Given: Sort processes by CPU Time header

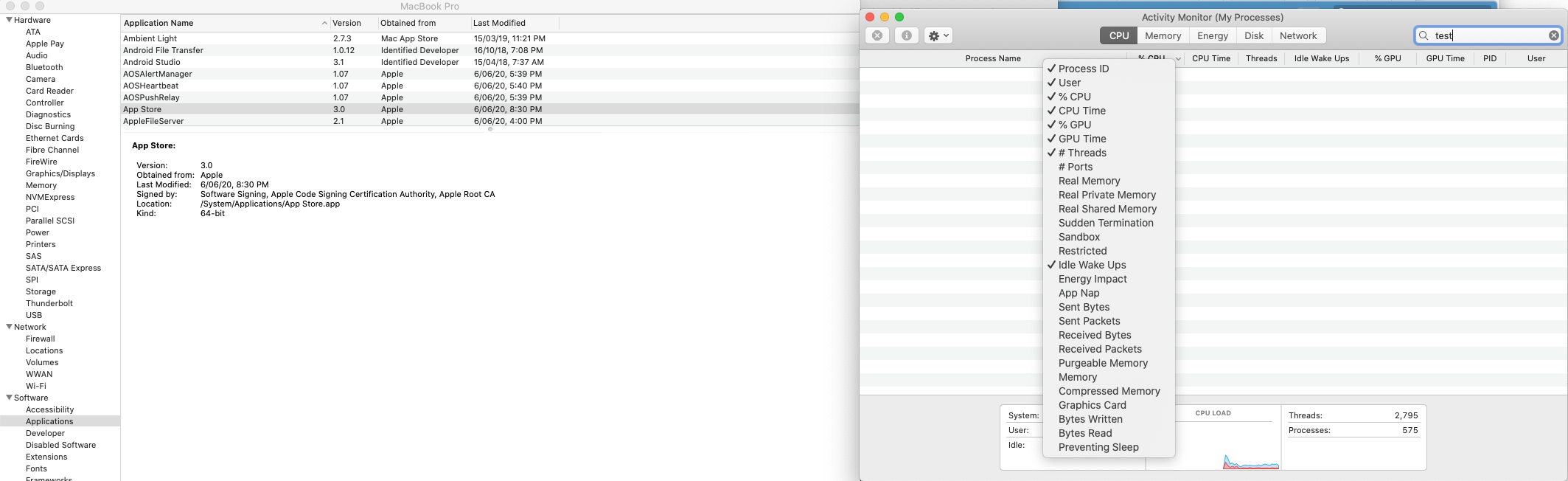Looking at the screenshot, I should coord(1210,58).
